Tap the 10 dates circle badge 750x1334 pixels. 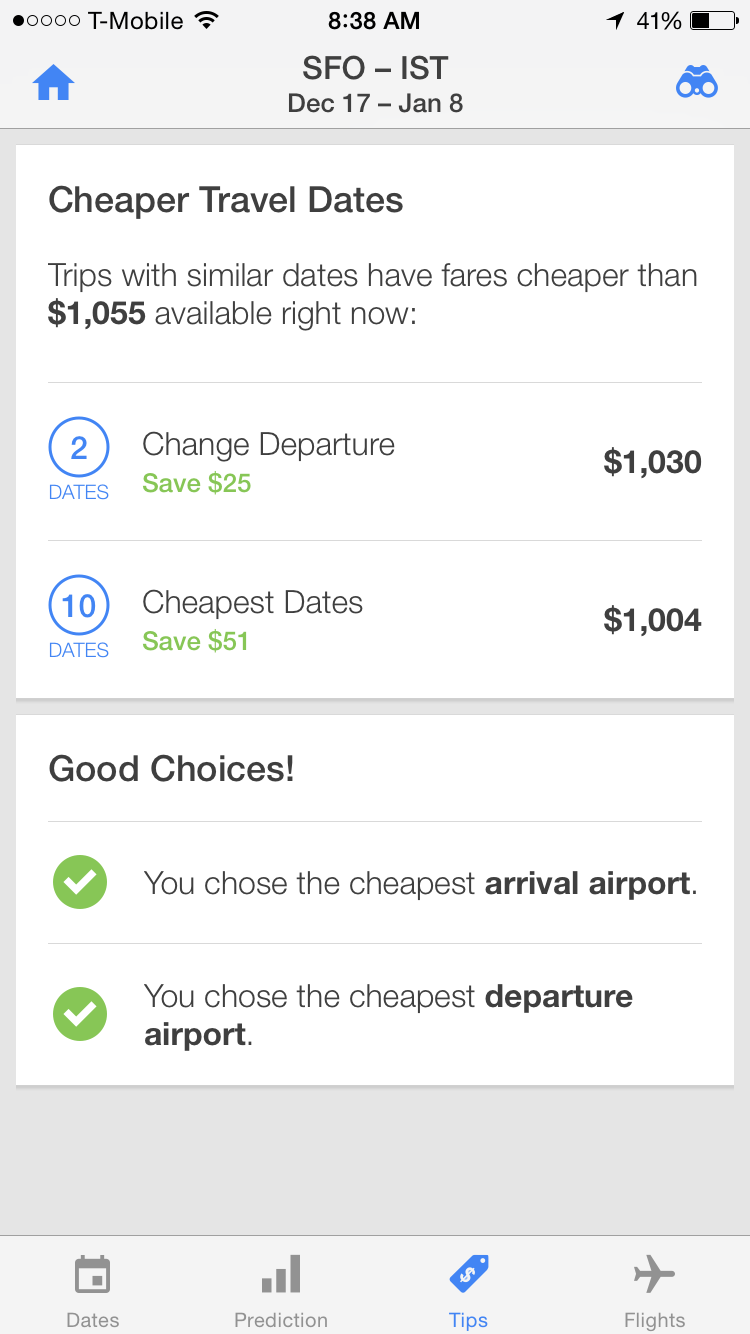pyautogui.click(x=79, y=605)
